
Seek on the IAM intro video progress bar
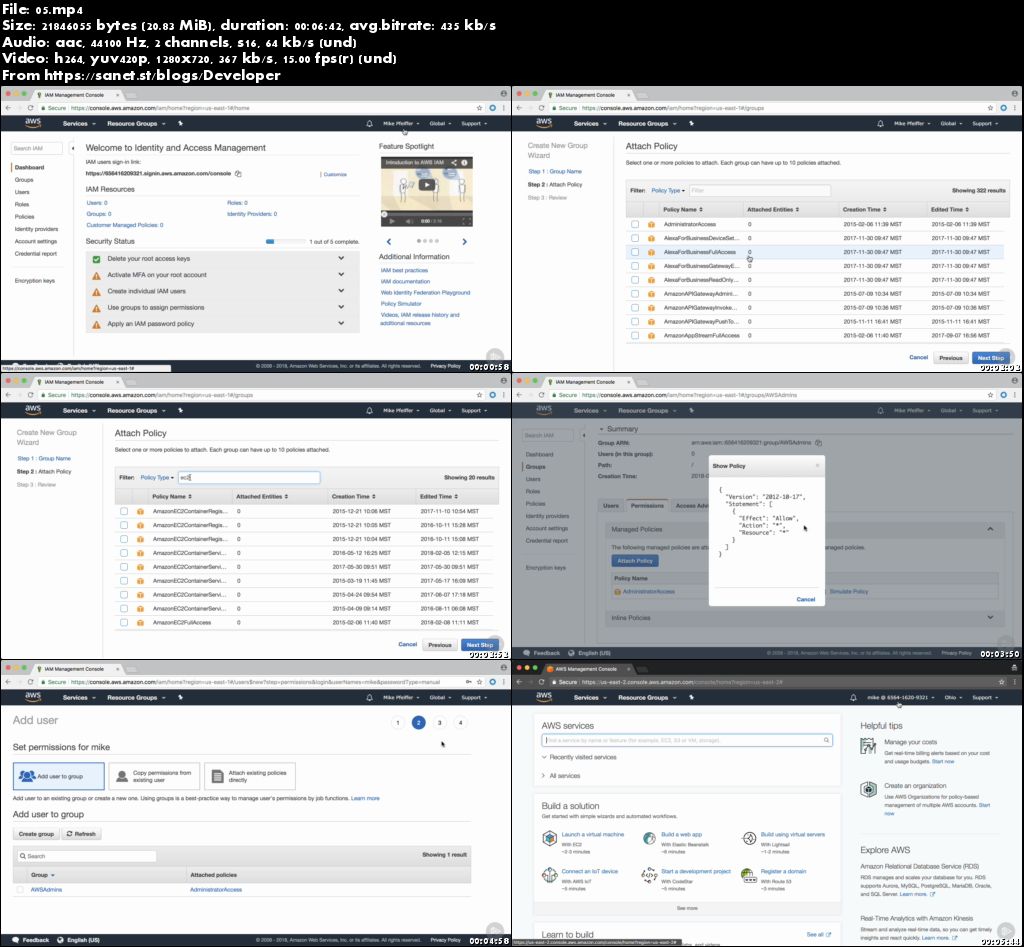click(x=426, y=213)
